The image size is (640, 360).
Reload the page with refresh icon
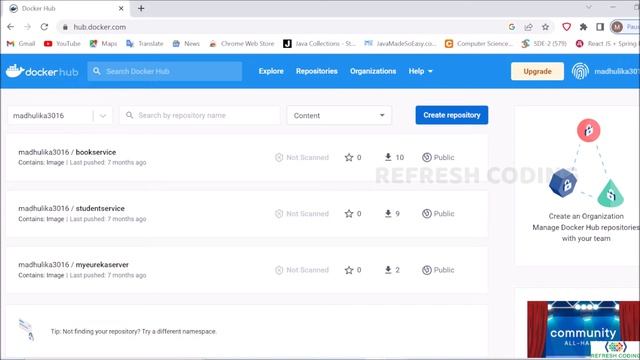pyautogui.click(x=44, y=27)
